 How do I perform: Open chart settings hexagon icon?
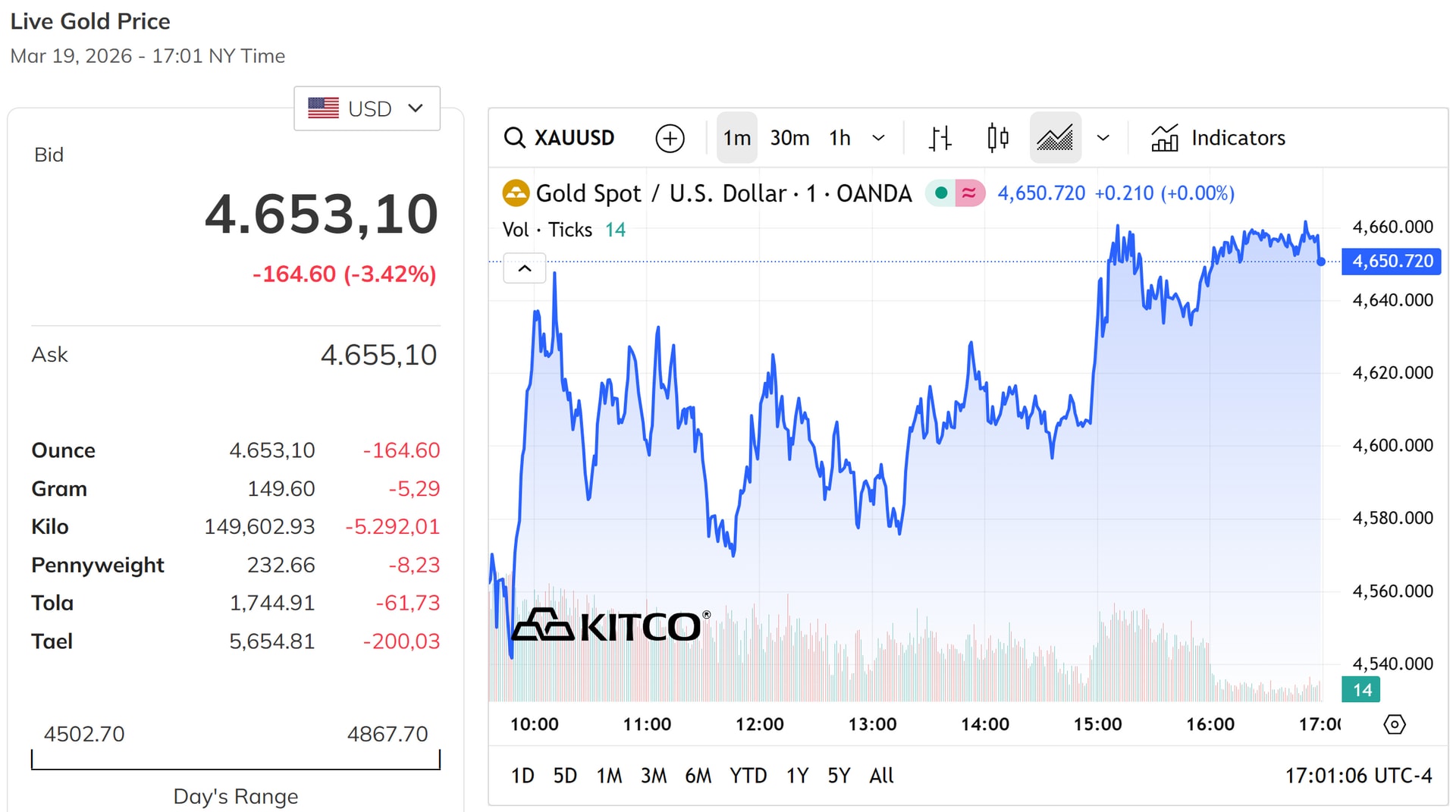[x=1394, y=724]
